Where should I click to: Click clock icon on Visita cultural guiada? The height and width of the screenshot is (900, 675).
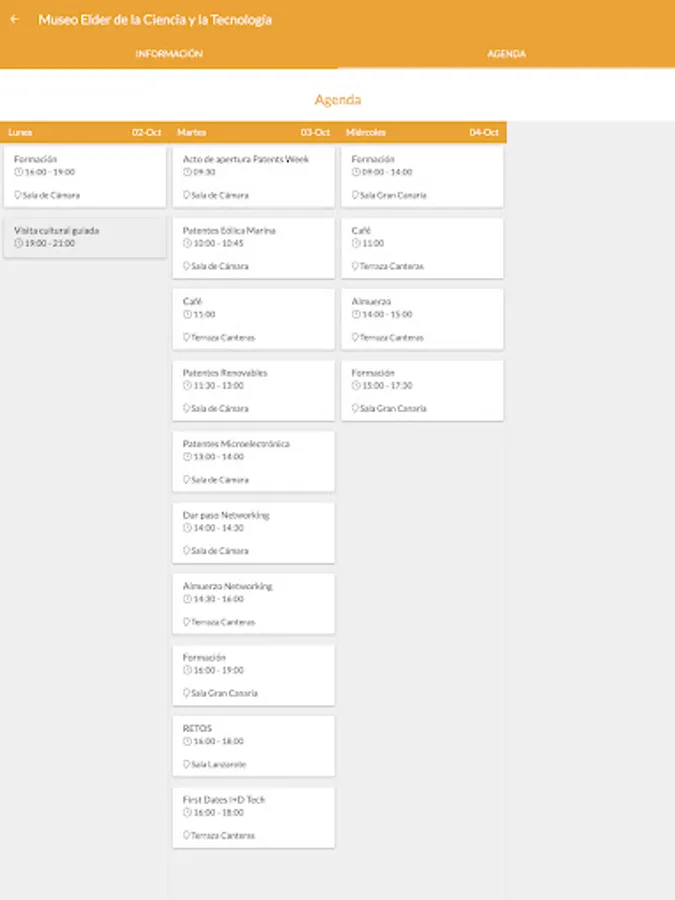click(x=18, y=243)
